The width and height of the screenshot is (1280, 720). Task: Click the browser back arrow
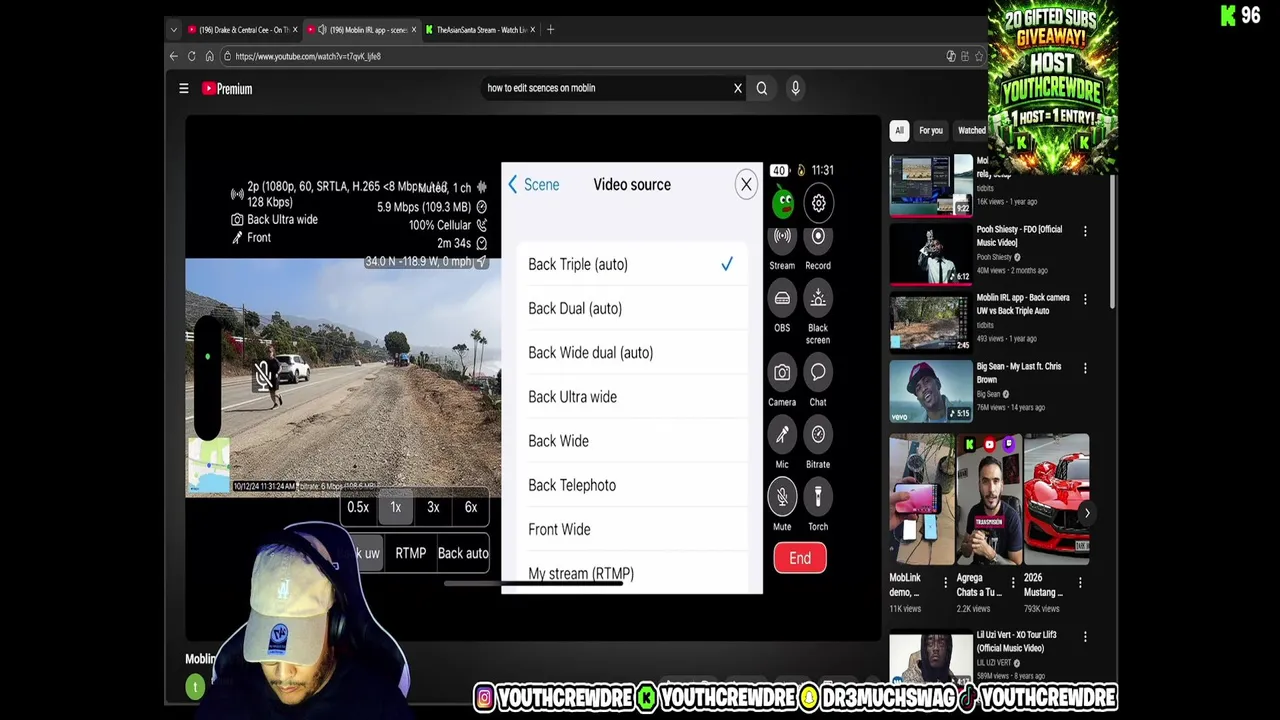(174, 56)
